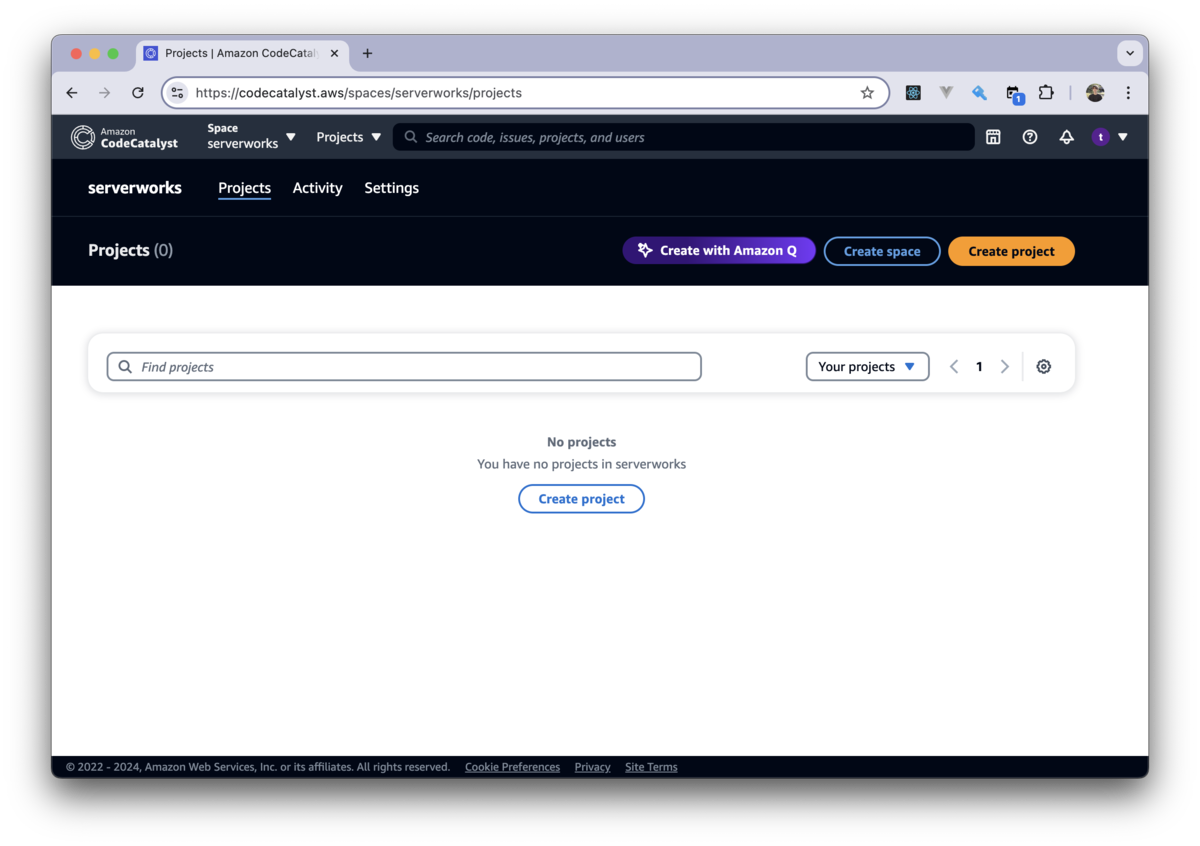
Task: Expand the Space serverworks dropdown
Action: click(251, 137)
